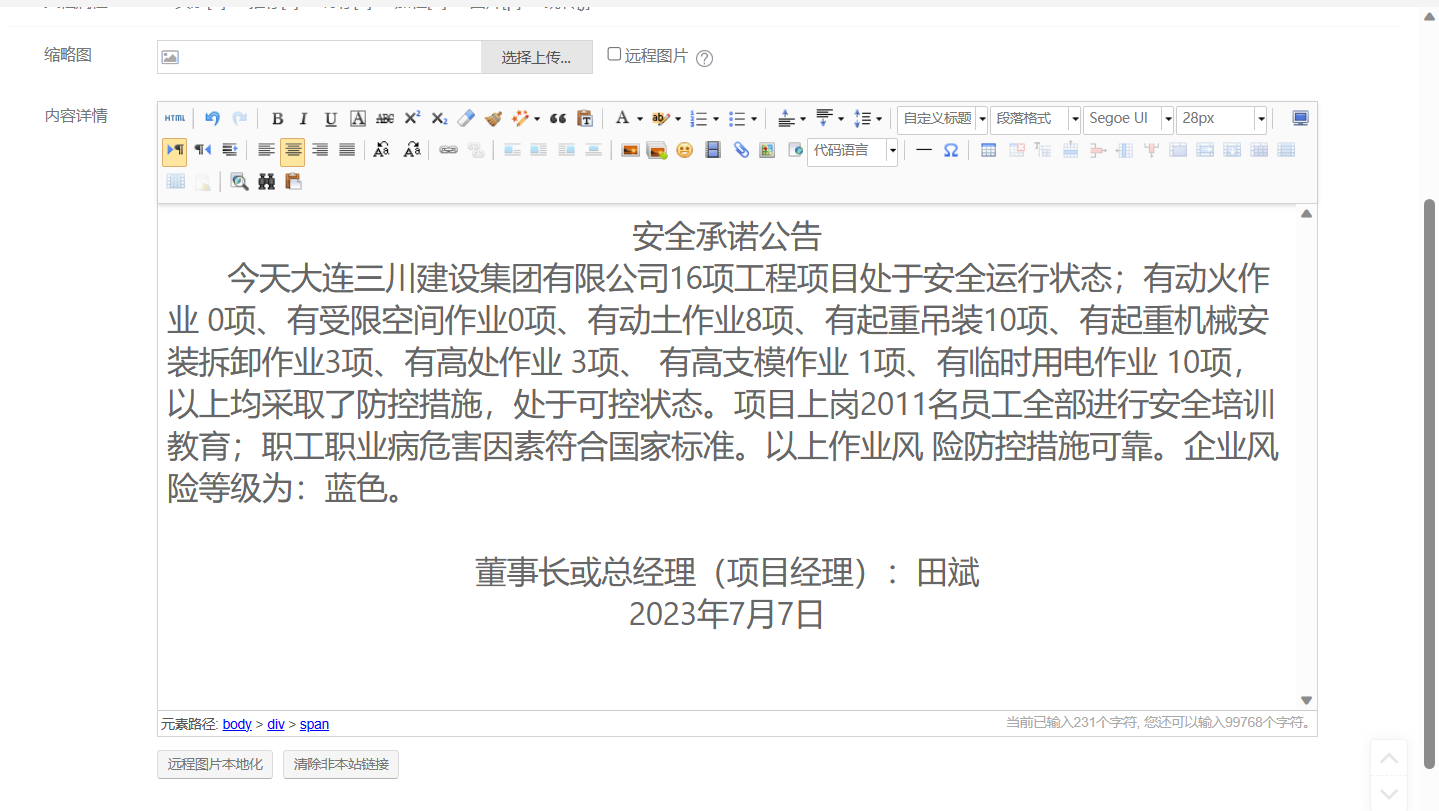
Task: Apply font border to text
Action: coord(358,119)
